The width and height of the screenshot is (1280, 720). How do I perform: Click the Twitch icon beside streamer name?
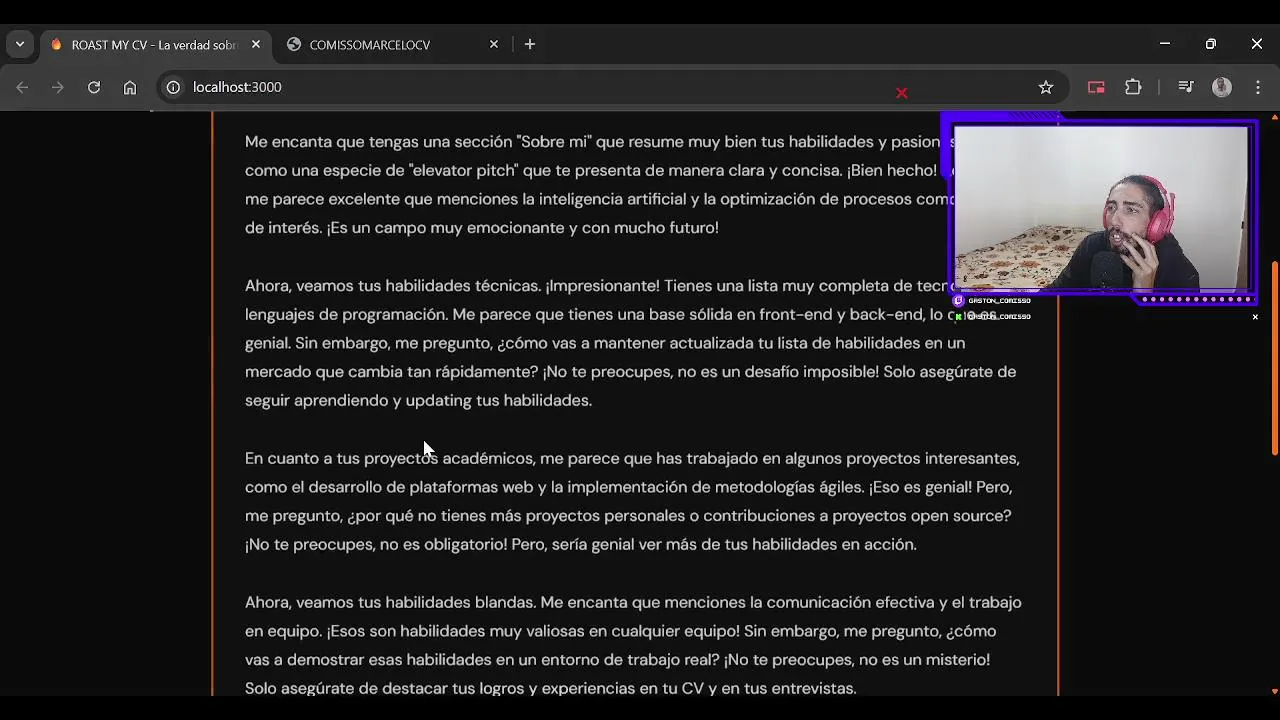[959, 301]
